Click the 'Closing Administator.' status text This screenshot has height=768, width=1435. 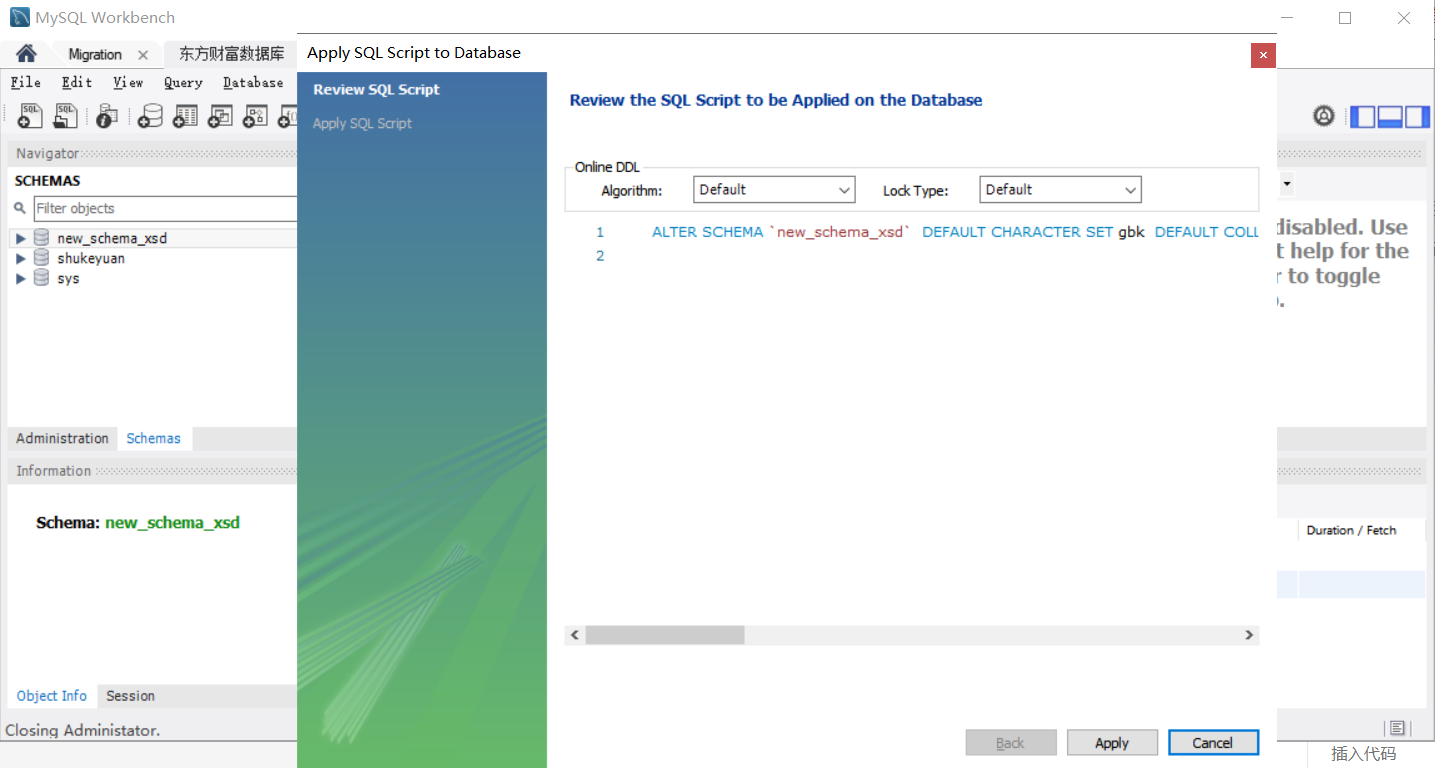[x=83, y=730]
